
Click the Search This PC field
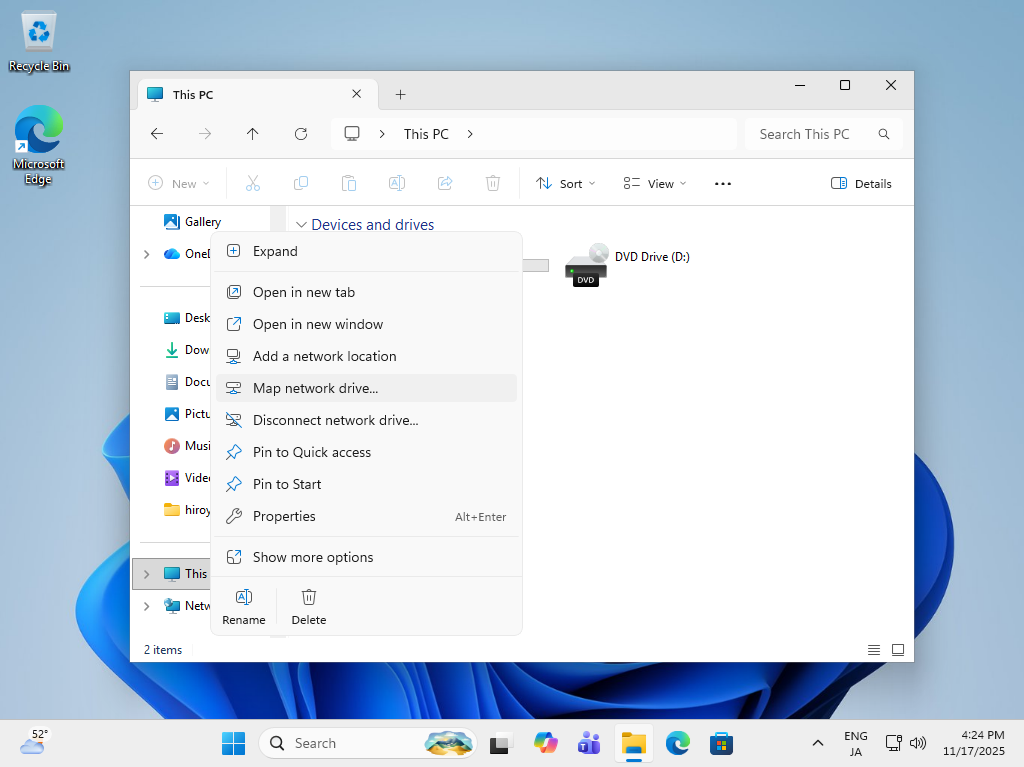tap(810, 134)
